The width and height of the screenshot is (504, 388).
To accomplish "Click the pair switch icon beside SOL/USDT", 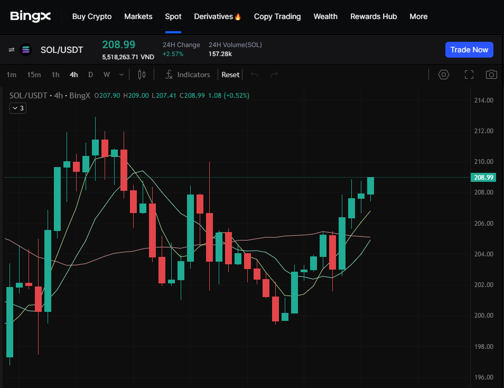I will [x=12, y=50].
